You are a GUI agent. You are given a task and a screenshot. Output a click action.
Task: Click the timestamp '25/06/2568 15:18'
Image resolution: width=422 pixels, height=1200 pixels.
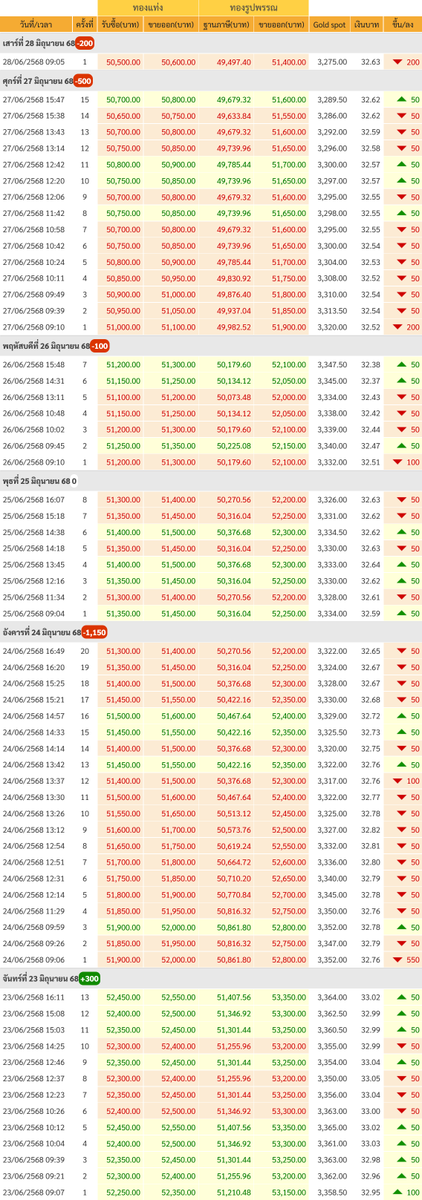[34, 516]
